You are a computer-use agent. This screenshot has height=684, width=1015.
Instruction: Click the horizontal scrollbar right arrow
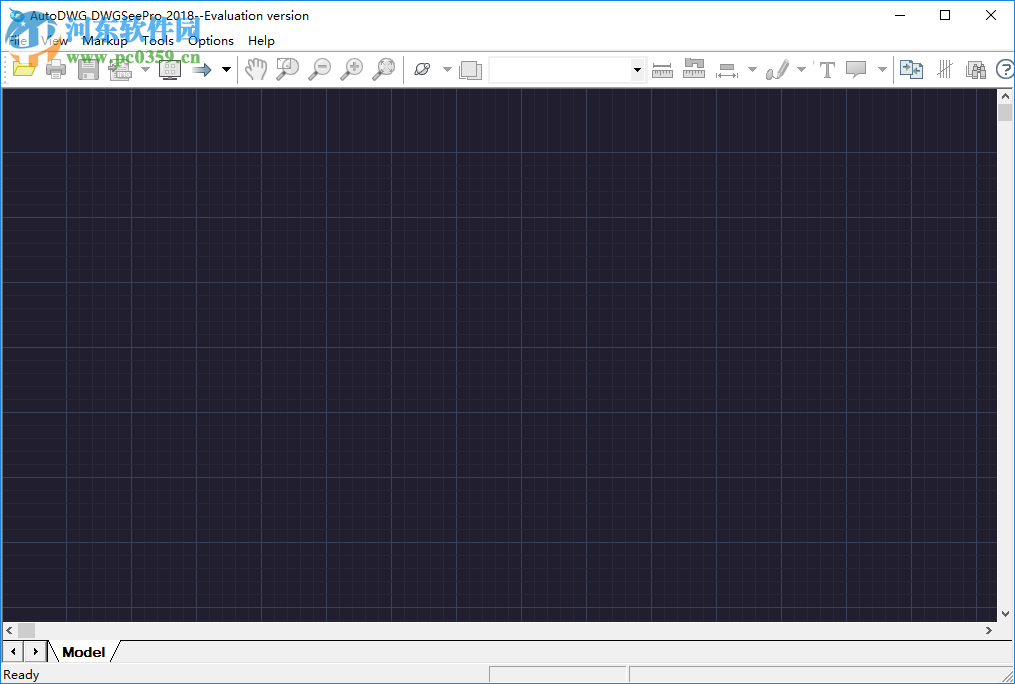pyautogui.click(x=989, y=630)
